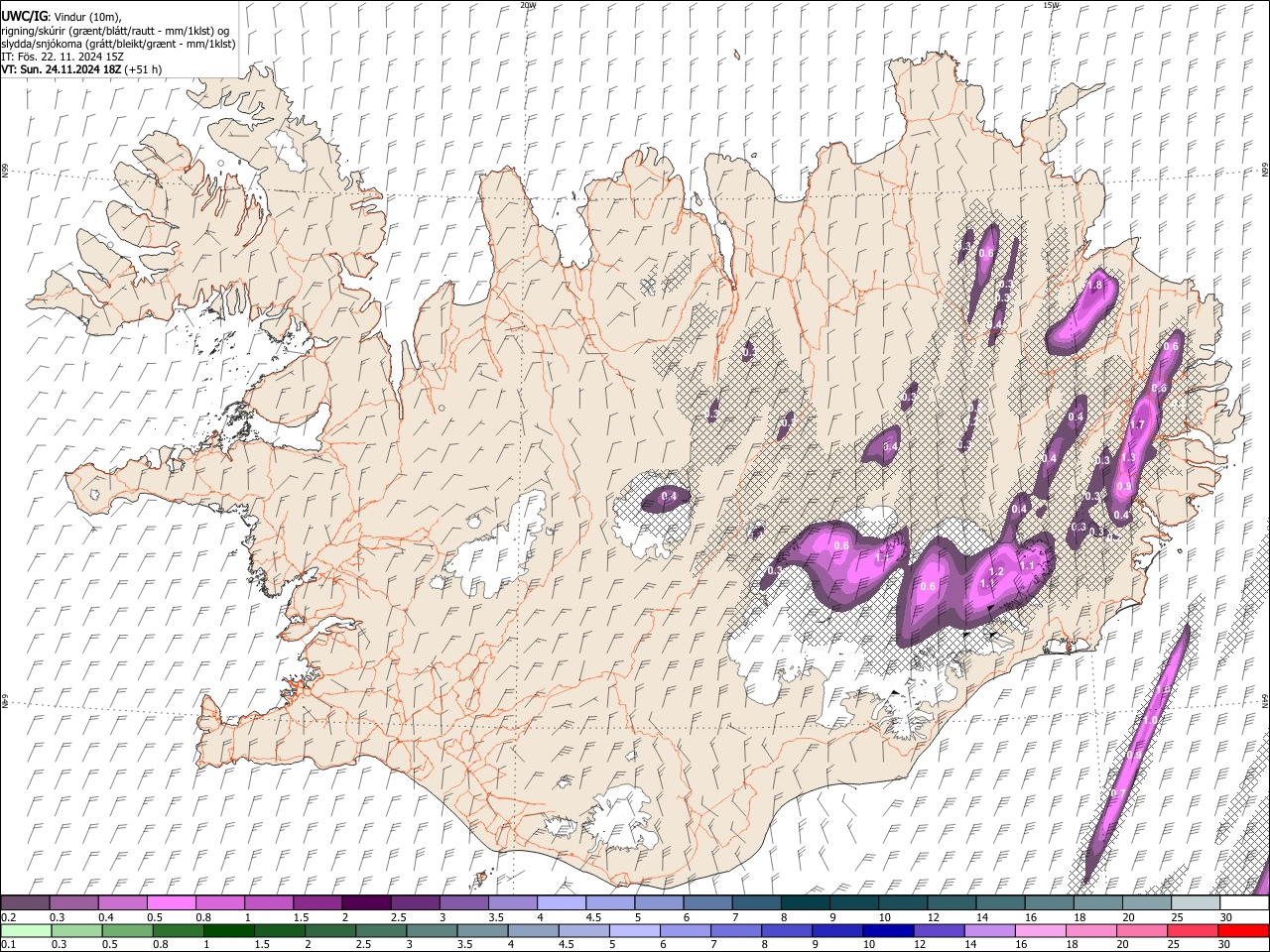The image size is (1270, 952).
Task: Select lower rain scale violet swatch at 12
Action: (x=940, y=931)
